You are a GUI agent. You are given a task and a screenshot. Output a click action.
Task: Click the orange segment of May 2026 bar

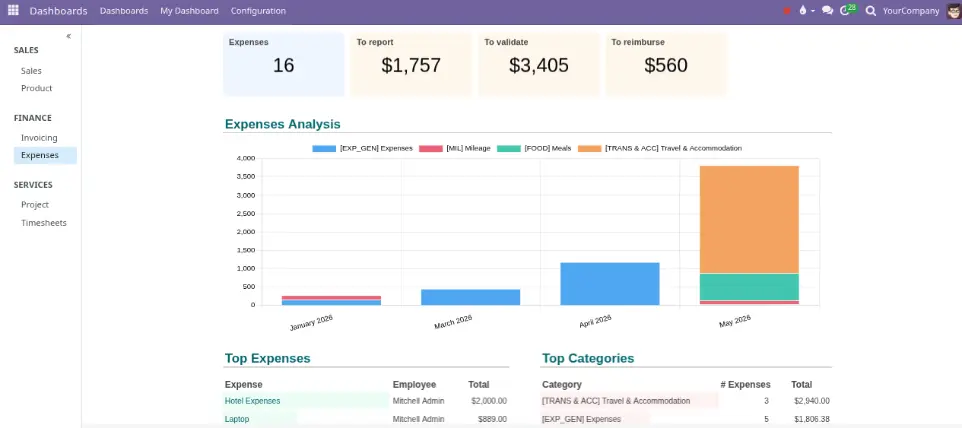[x=749, y=220]
